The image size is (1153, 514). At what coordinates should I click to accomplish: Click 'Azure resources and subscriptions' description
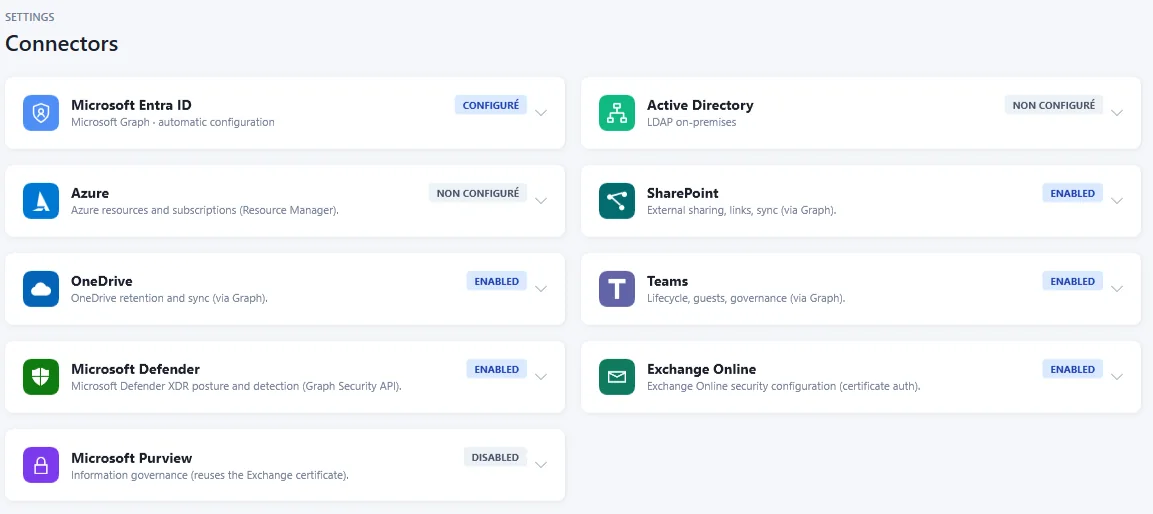[204, 210]
